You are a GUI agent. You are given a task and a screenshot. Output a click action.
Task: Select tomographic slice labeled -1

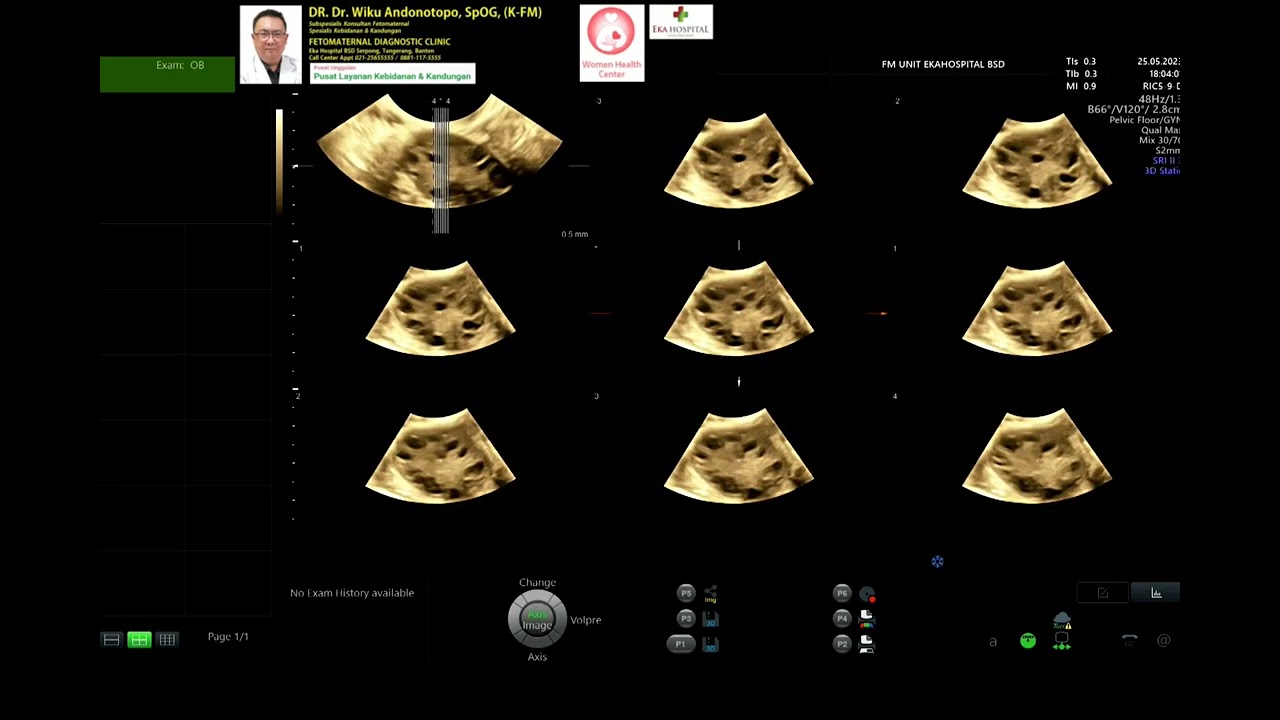pos(440,308)
